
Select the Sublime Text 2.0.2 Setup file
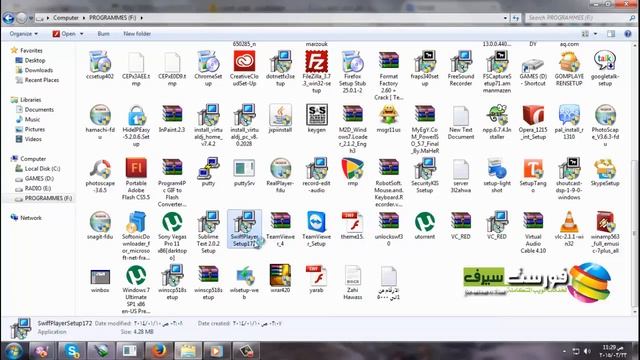pyautogui.click(x=208, y=222)
